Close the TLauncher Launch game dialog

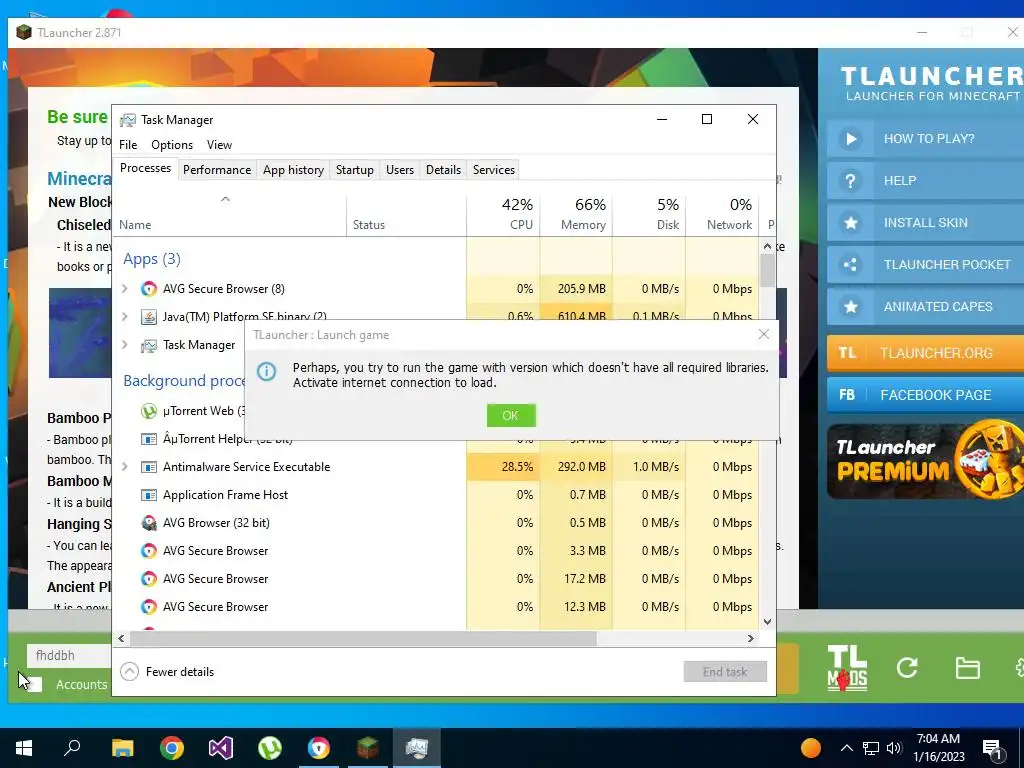click(763, 334)
